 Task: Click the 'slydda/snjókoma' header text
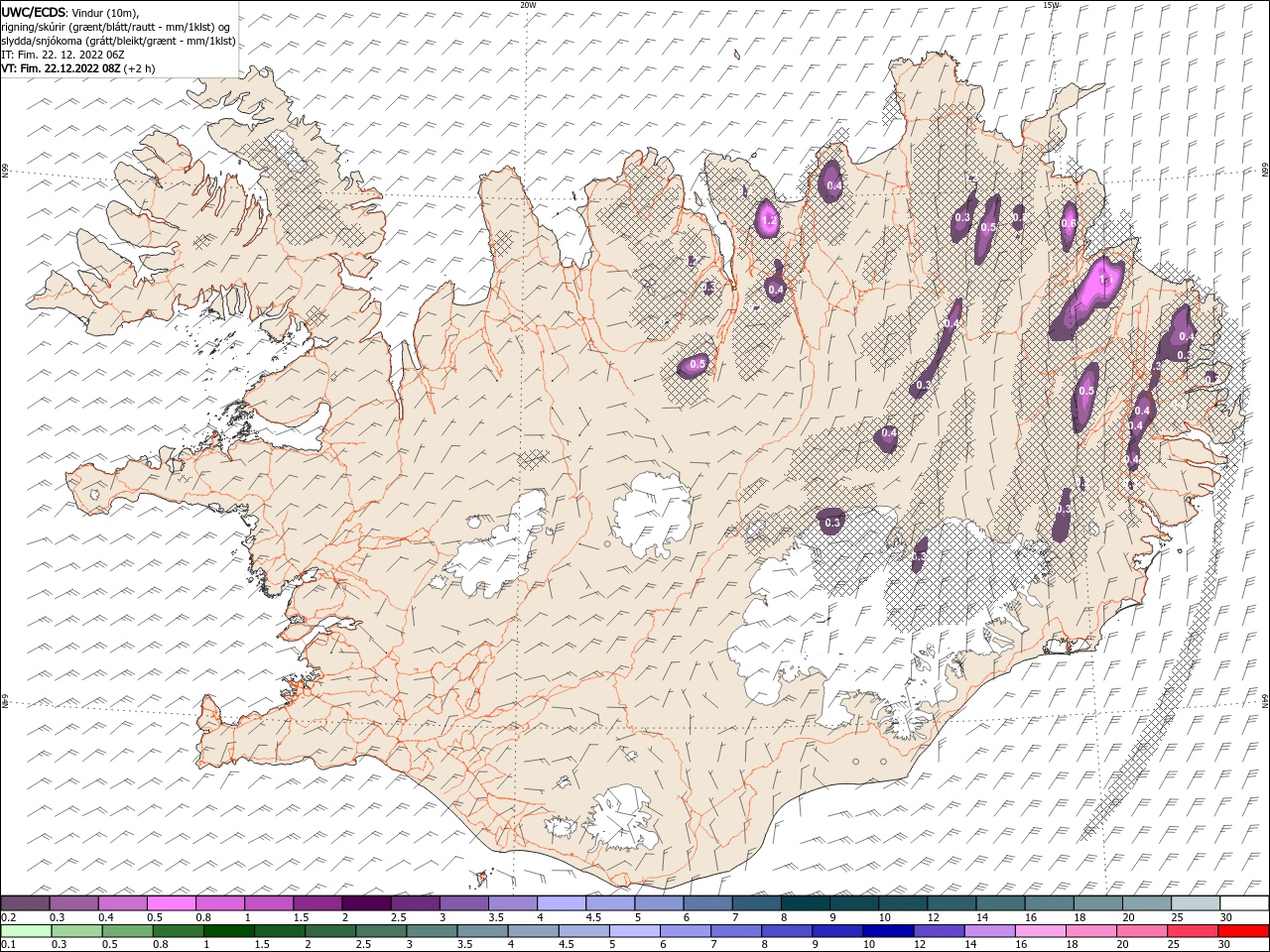[43, 41]
